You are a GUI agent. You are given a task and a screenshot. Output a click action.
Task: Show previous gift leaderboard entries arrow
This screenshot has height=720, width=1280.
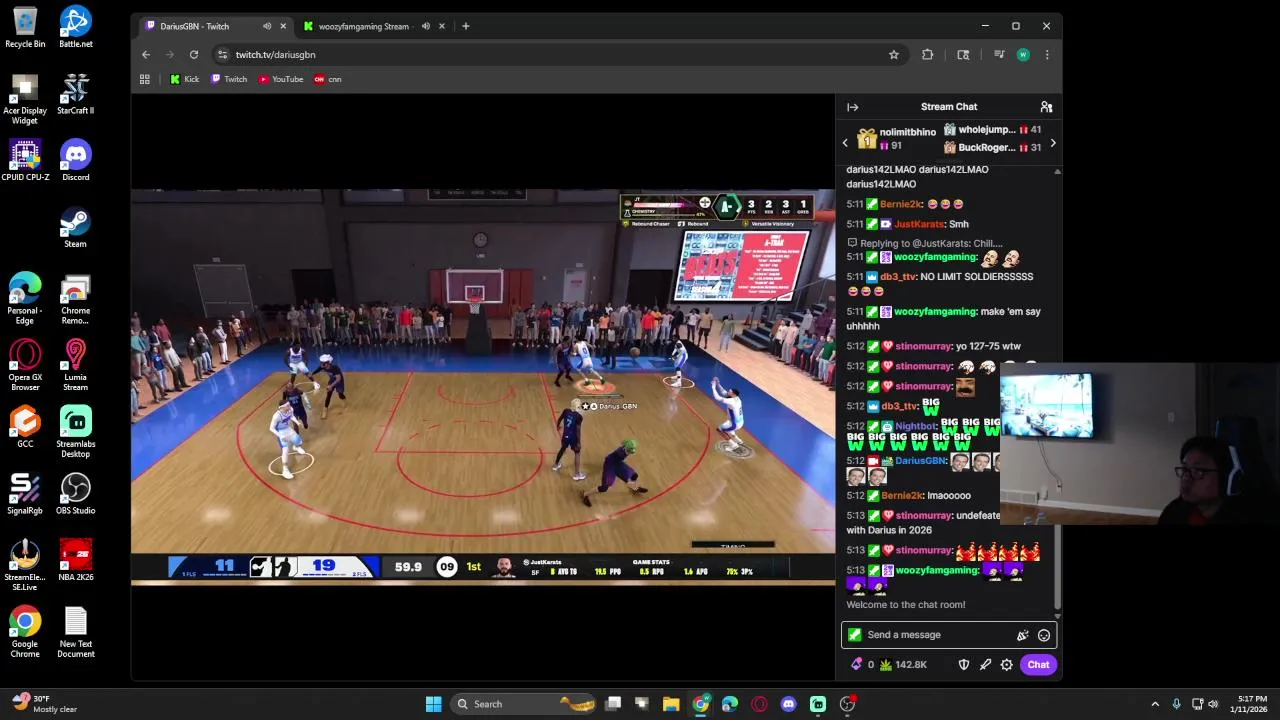(845, 143)
